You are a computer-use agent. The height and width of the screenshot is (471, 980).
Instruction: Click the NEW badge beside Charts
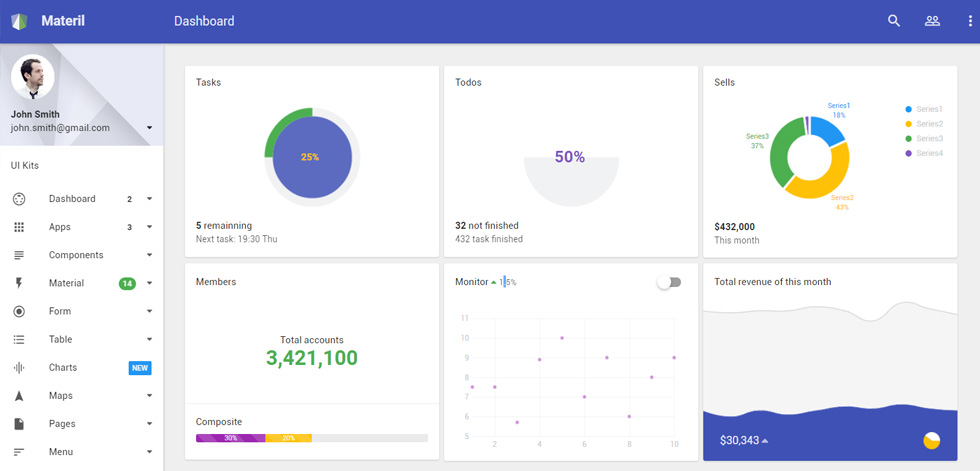pyautogui.click(x=140, y=368)
